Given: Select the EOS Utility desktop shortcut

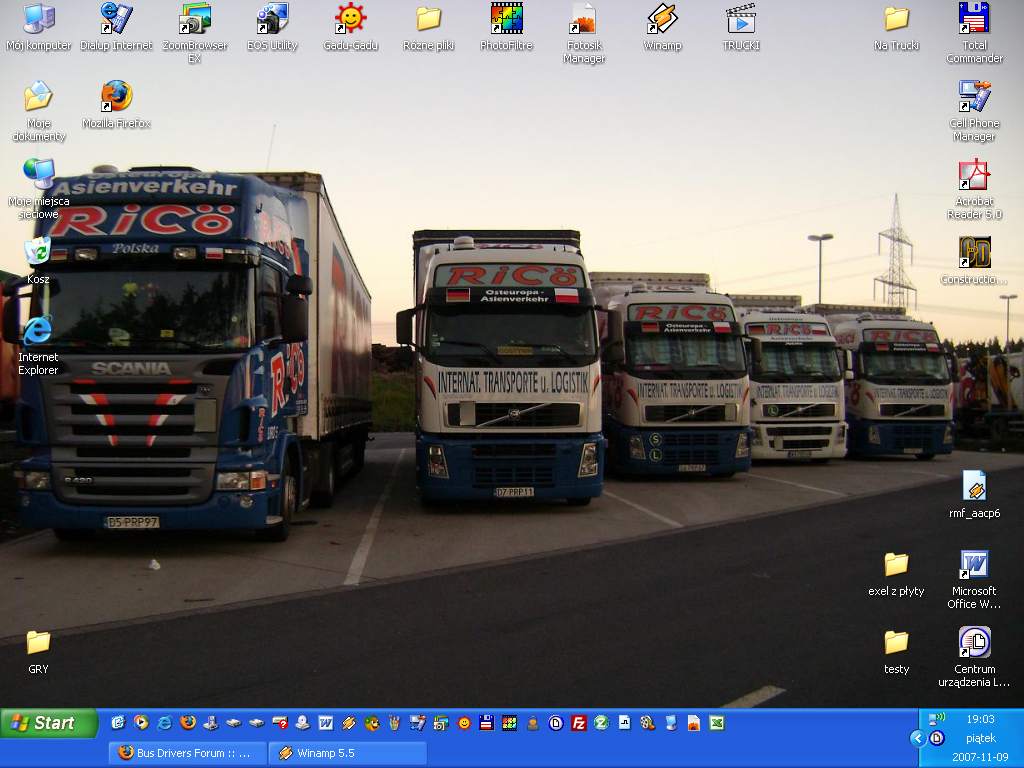Looking at the screenshot, I should pyautogui.click(x=272, y=27).
